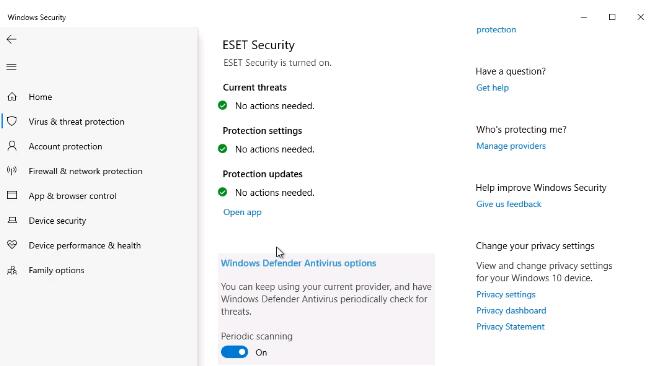Open the hamburger navigation menu
Screen dimensions: 648x366
point(11,67)
